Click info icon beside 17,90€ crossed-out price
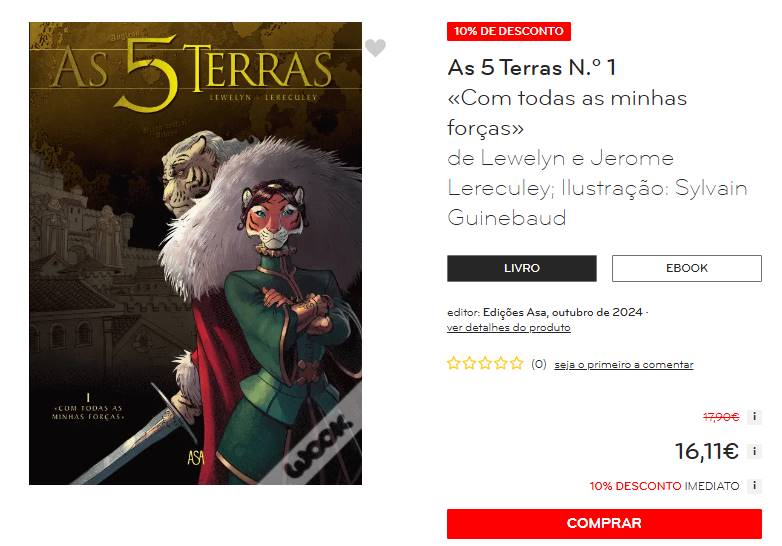 click(755, 416)
